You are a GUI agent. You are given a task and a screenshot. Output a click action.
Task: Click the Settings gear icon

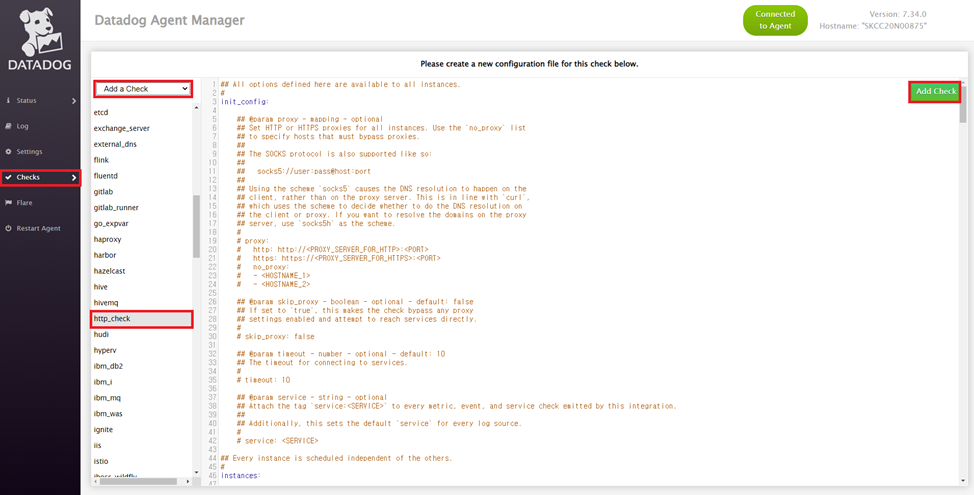point(8,152)
